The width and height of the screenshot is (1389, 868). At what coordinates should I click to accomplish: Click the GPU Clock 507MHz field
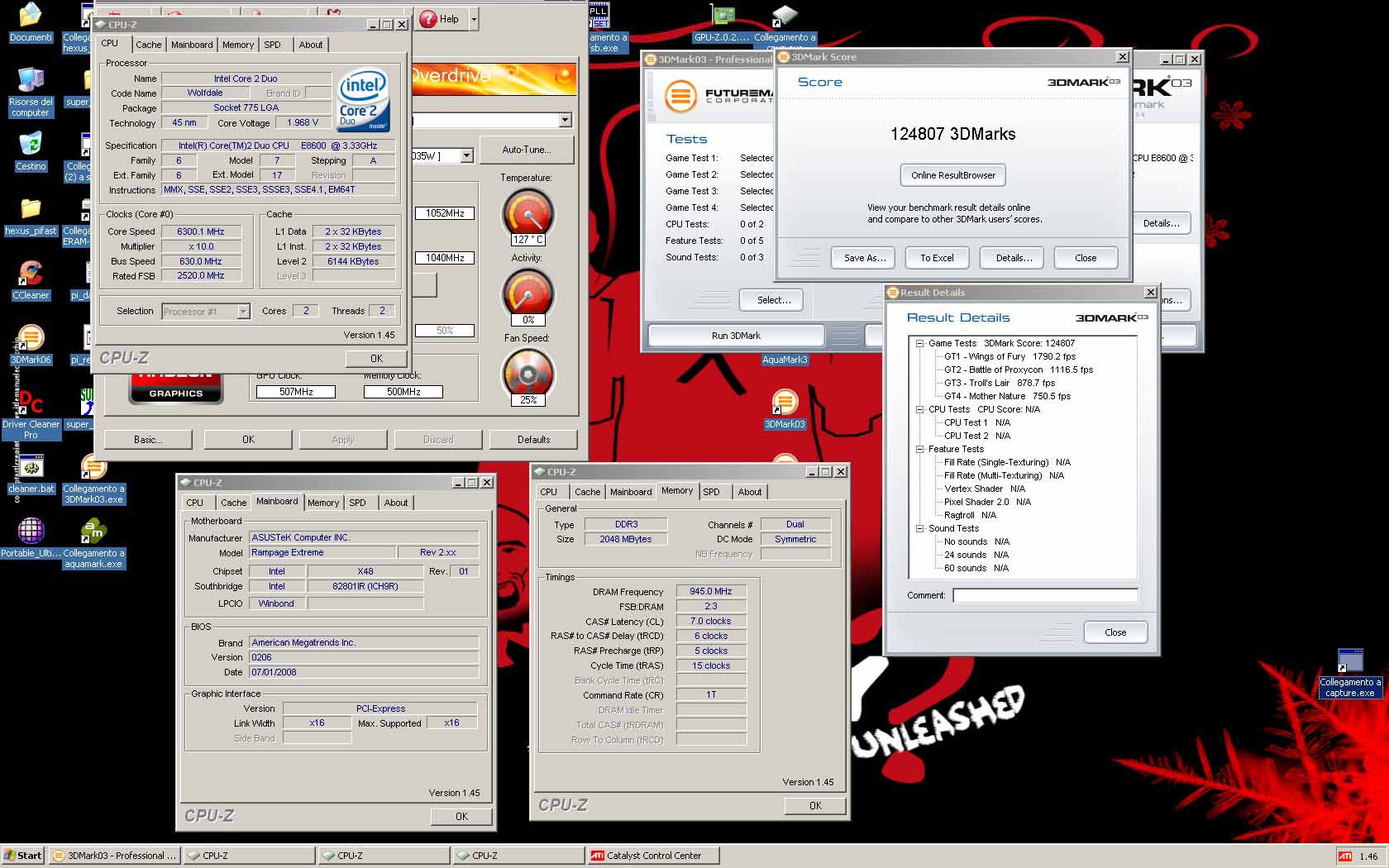coord(296,392)
